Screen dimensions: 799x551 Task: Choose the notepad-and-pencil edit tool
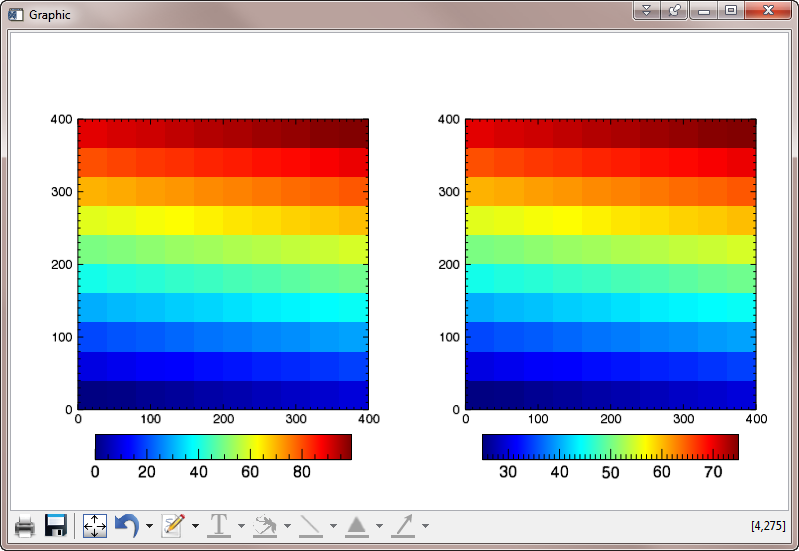click(x=174, y=525)
